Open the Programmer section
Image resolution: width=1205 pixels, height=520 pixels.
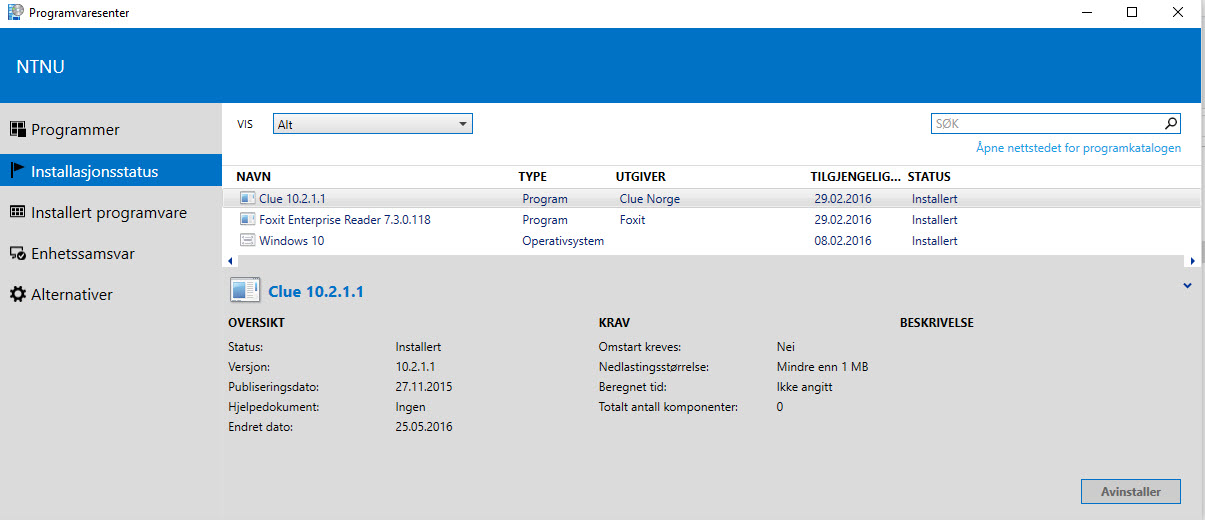tap(111, 130)
